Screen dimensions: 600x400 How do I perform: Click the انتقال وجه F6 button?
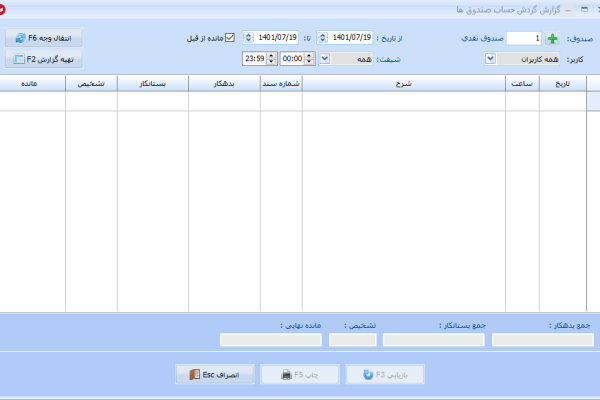(x=44, y=38)
